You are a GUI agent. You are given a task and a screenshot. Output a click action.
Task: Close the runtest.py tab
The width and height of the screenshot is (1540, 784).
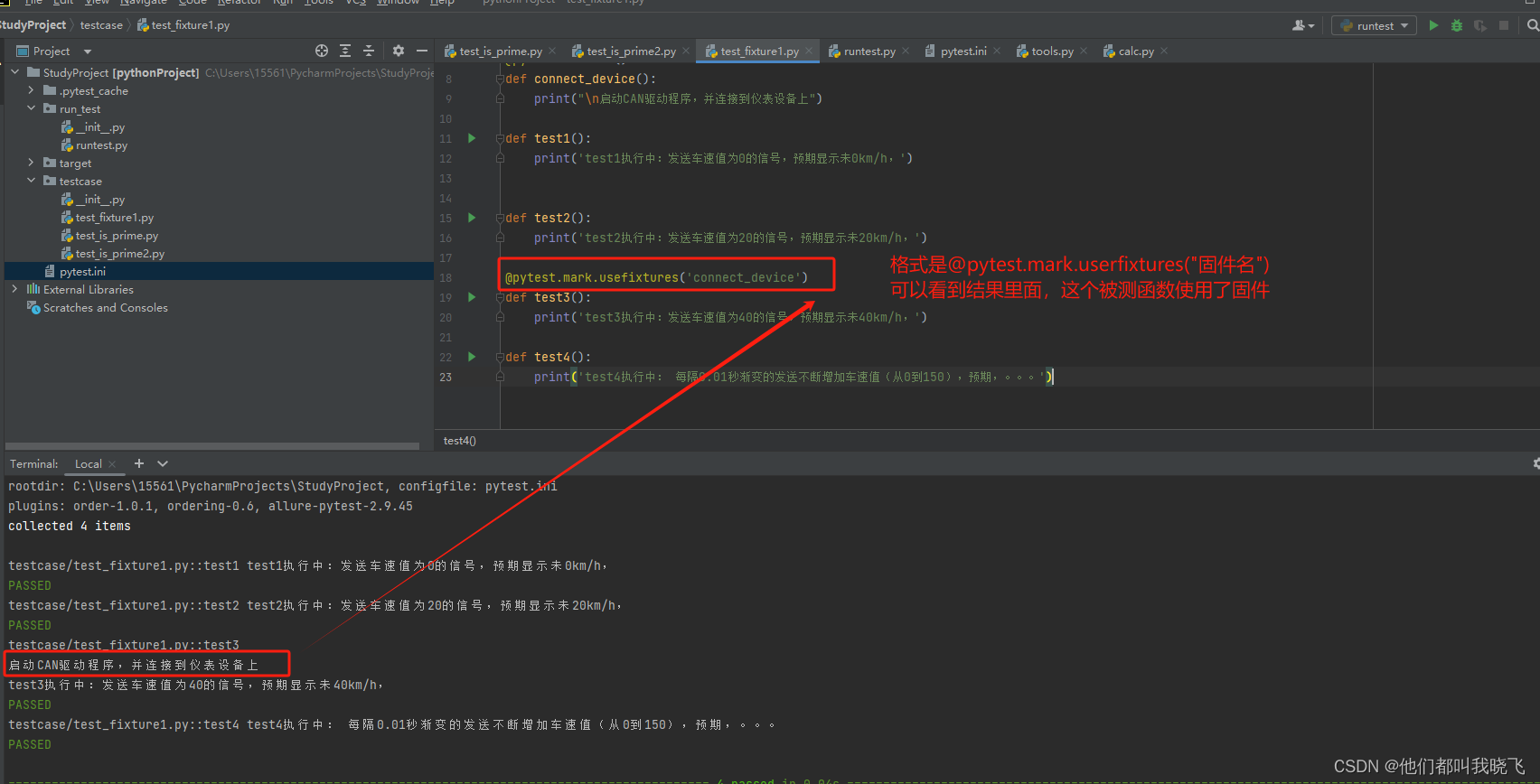[906, 51]
